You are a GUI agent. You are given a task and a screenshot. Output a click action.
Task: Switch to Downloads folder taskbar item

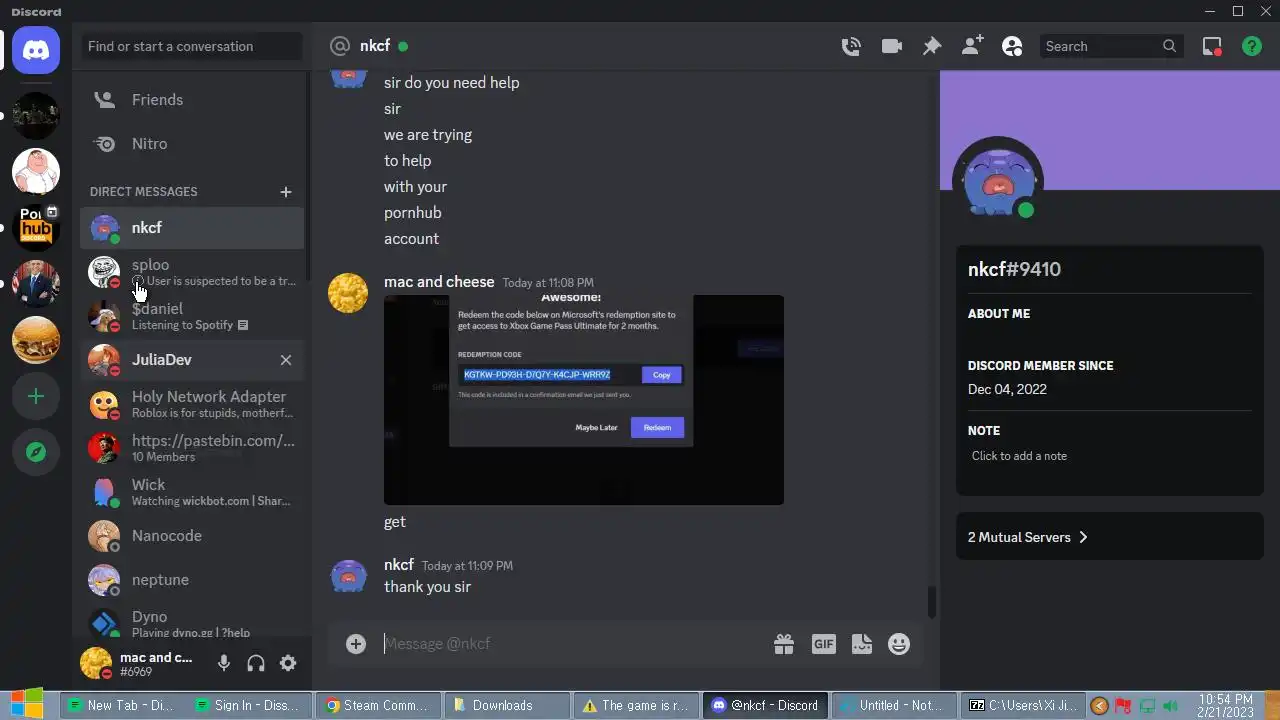[x=506, y=705]
